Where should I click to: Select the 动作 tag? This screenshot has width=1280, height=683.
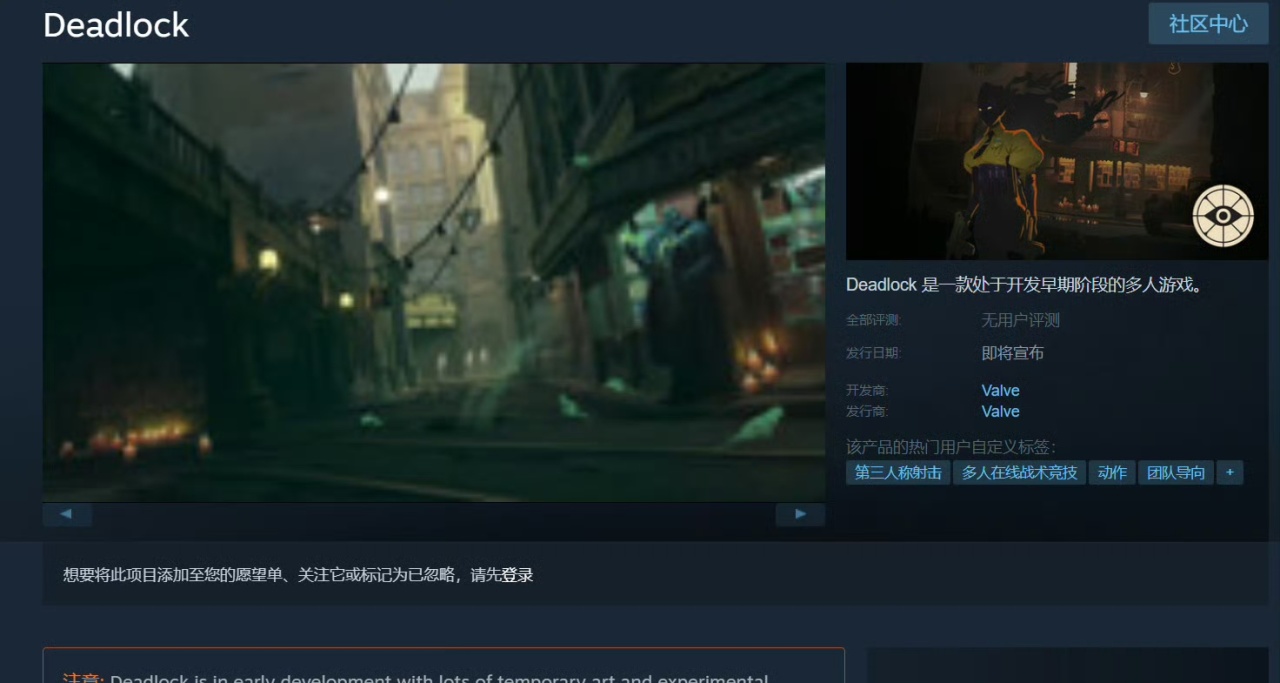pyautogui.click(x=1112, y=473)
